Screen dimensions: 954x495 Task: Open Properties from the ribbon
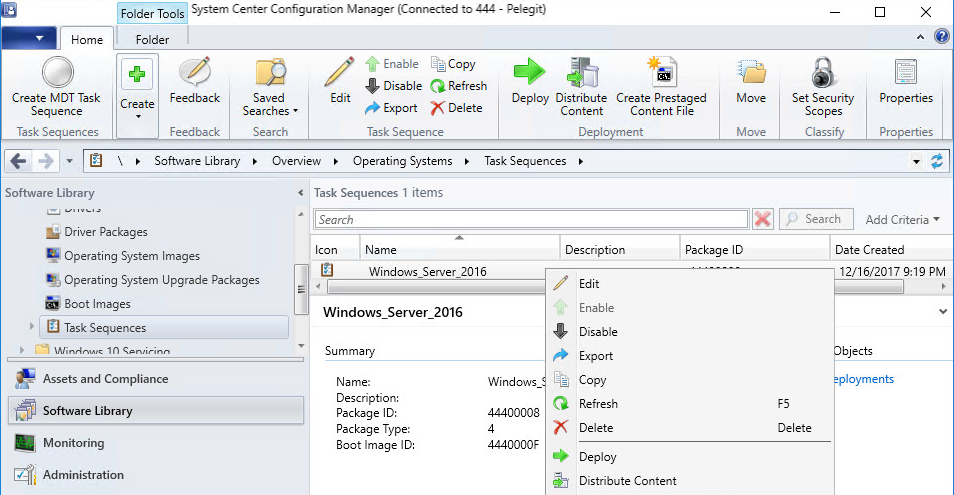(x=906, y=81)
